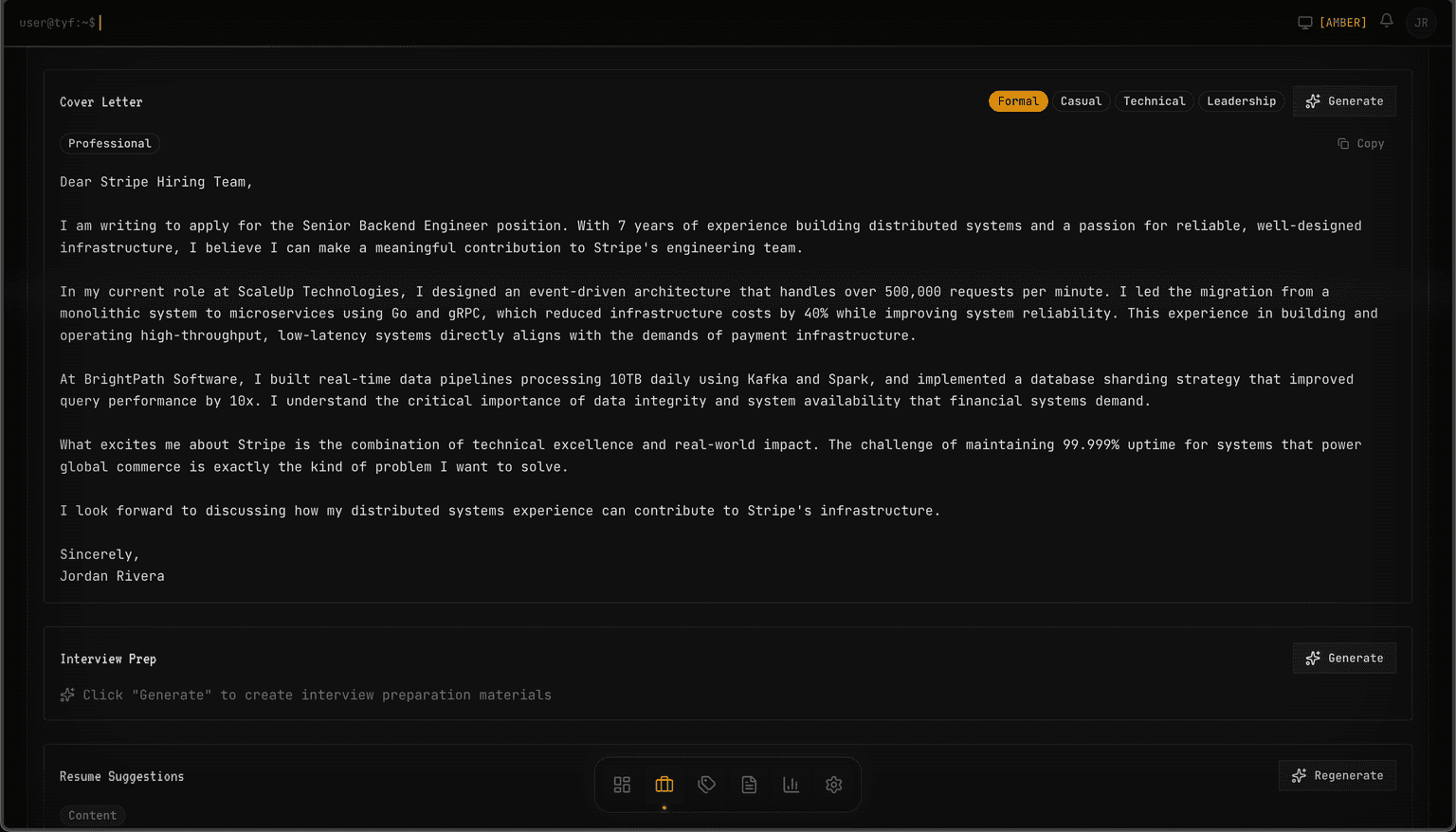Viewport: 1456px width, 832px height.
Task: Click the monitor icon beside AMBER
Action: (x=1305, y=23)
